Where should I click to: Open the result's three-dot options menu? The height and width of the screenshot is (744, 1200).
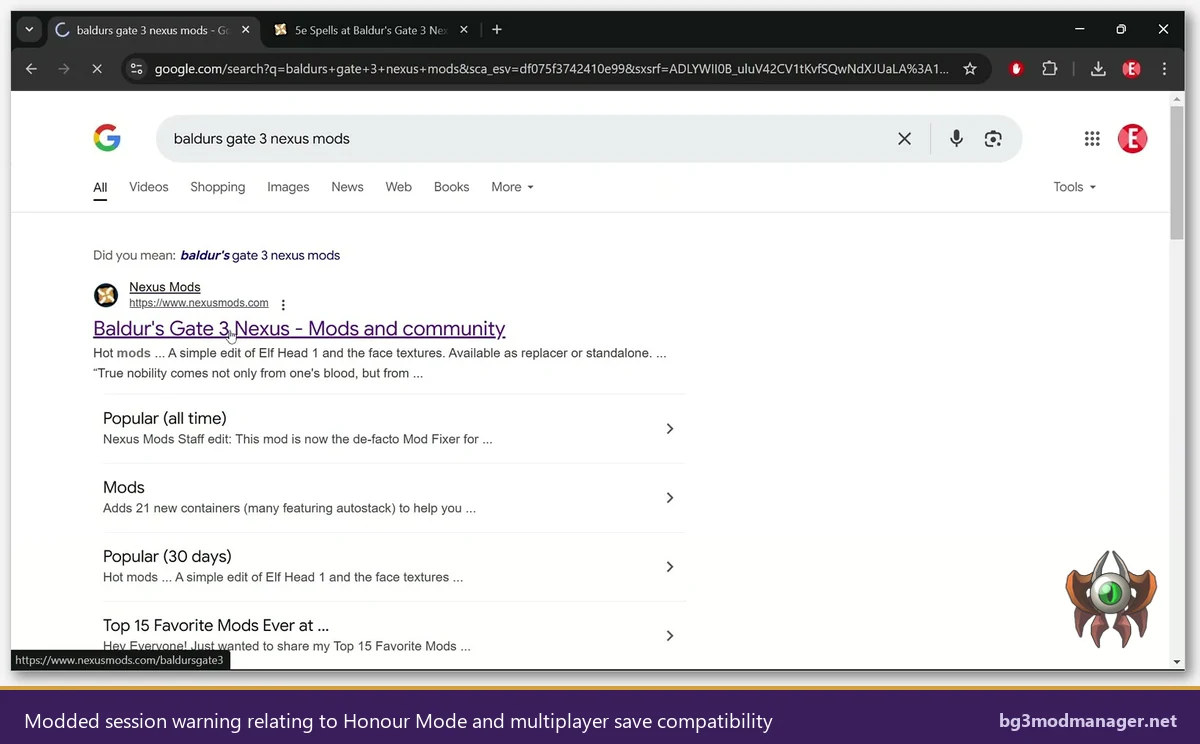pos(283,305)
